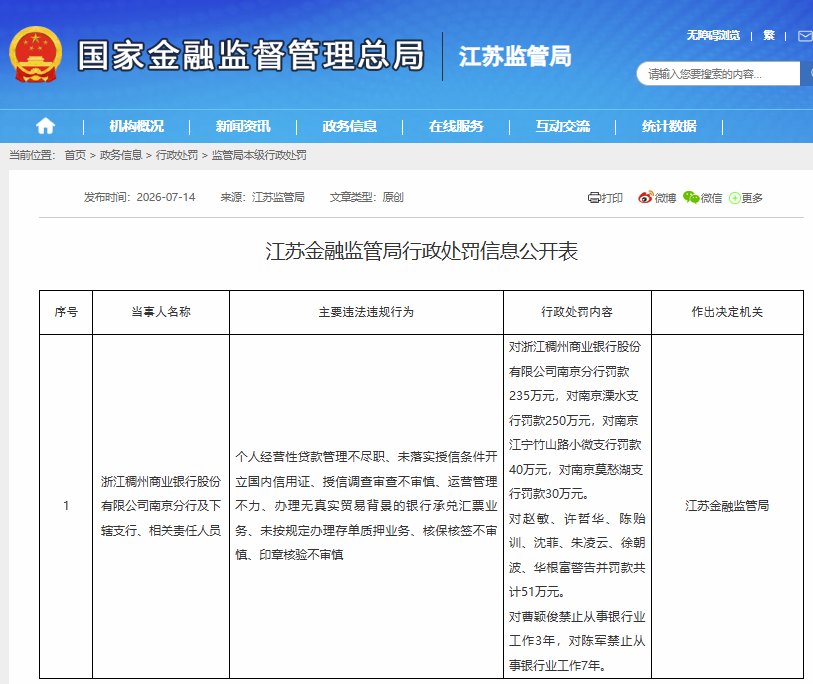Switch to traditional Chinese with 繁 link

(x=769, y=35)
